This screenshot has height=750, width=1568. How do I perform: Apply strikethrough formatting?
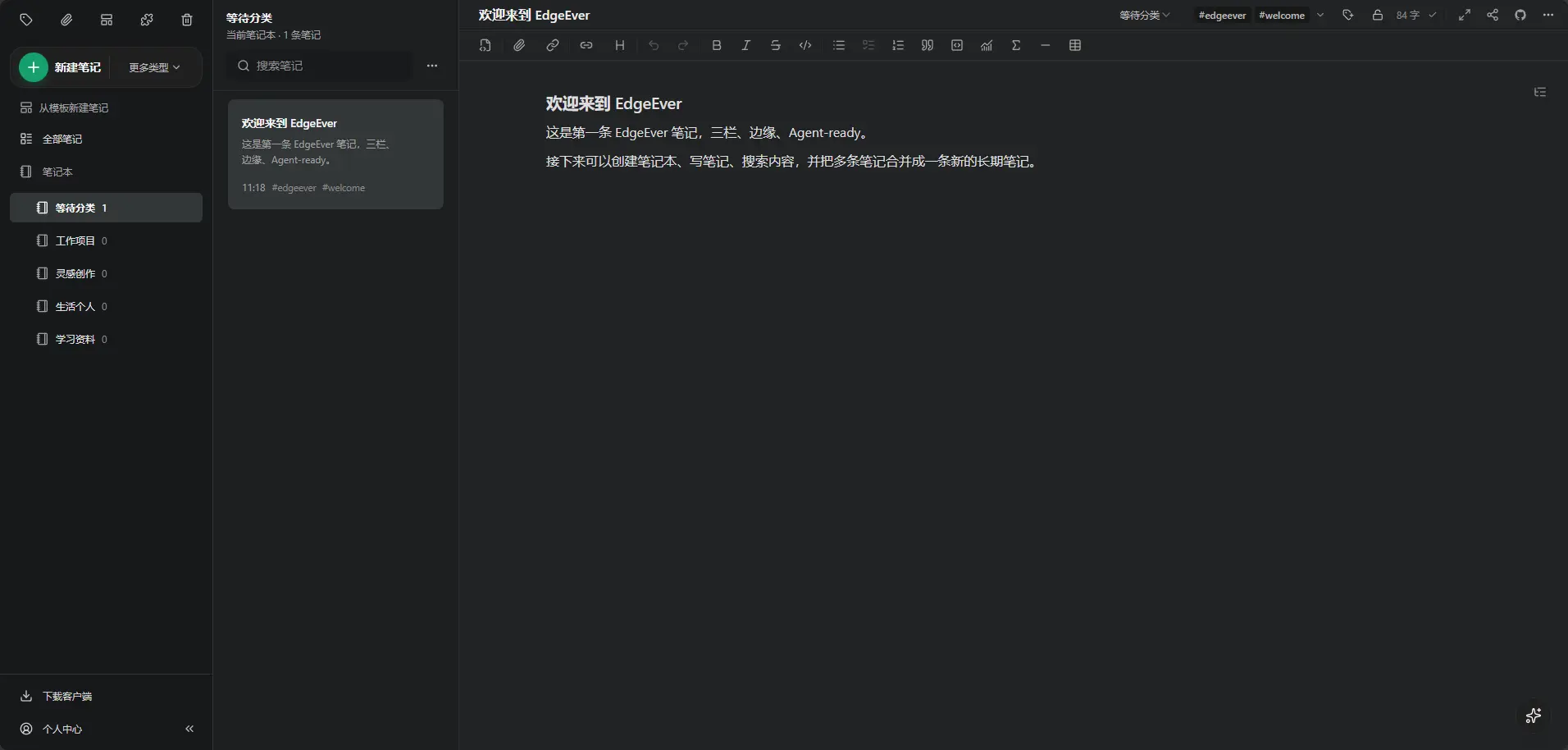pyautogui.click(x=776, y=45)
